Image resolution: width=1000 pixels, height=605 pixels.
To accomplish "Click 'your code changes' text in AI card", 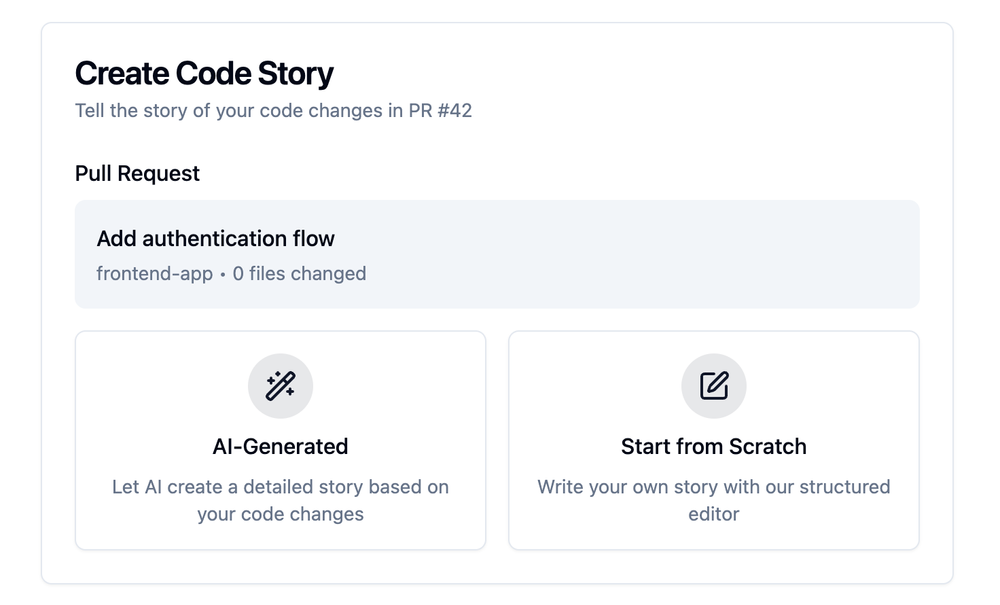I will (x=280, y=514).
